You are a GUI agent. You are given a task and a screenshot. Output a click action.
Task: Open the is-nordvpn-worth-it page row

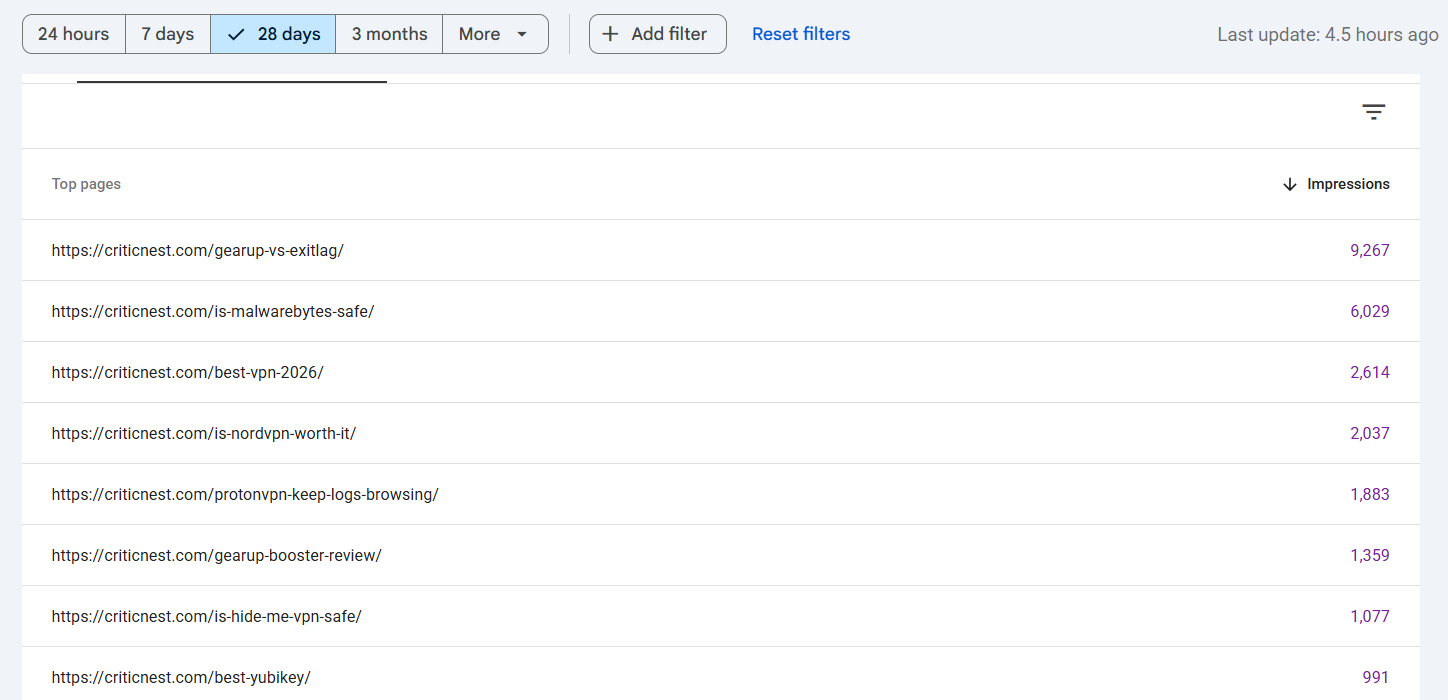coord(721,433)
